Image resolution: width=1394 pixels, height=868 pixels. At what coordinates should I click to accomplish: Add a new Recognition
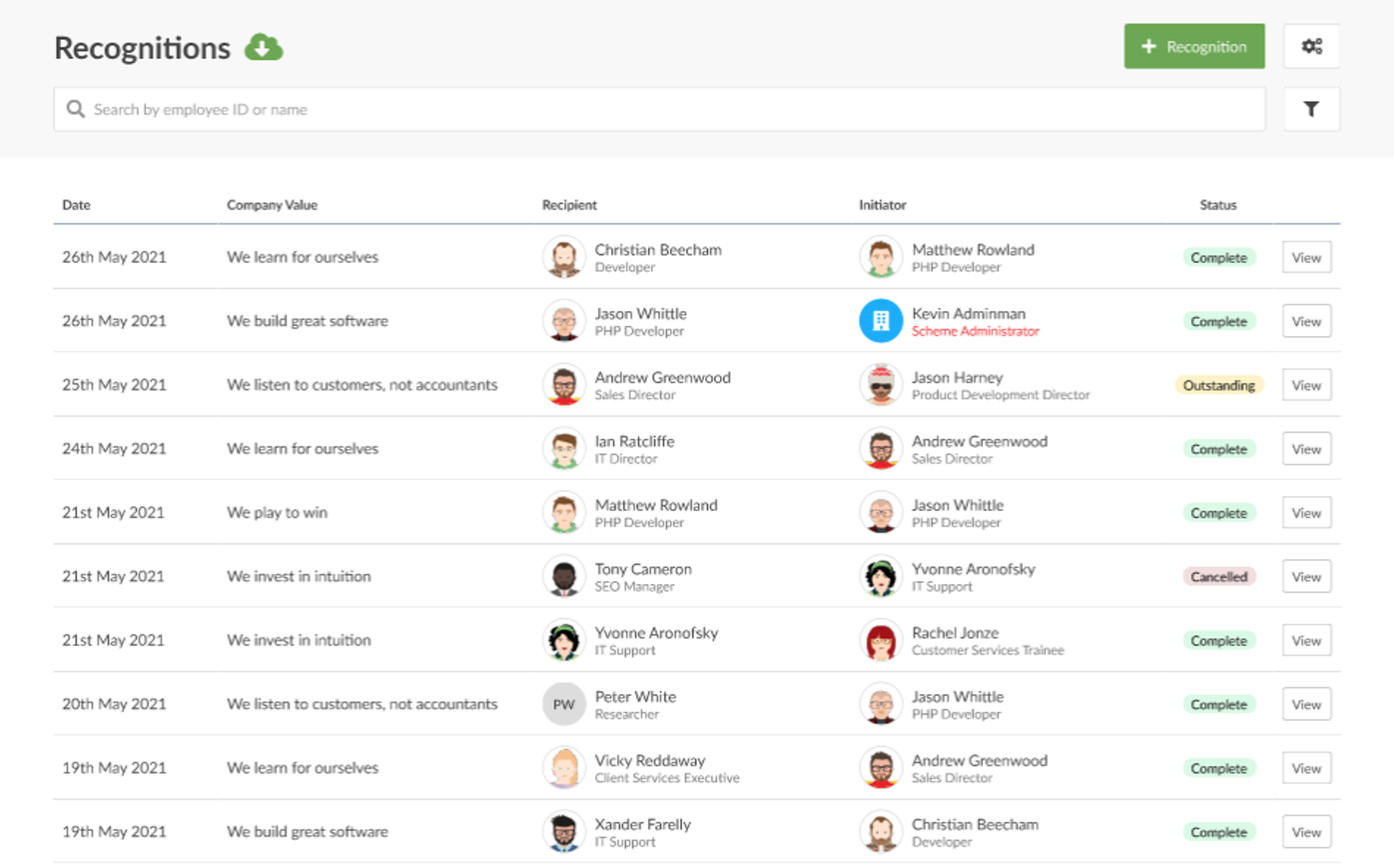pyautogui.click(x=1194, y=46)
